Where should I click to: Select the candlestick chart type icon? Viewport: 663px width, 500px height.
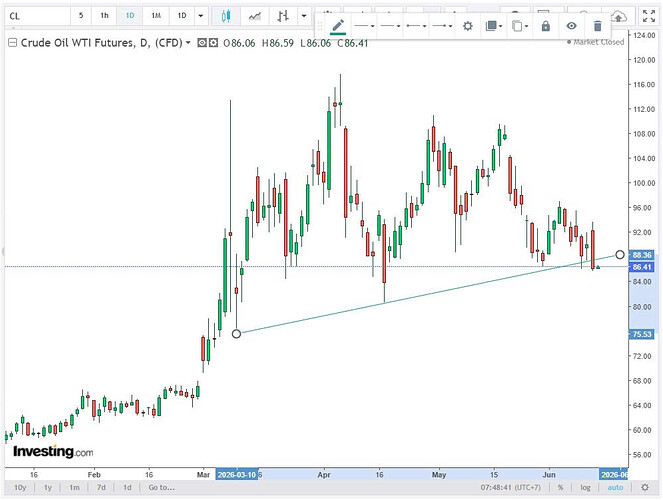tap(226, 16)
